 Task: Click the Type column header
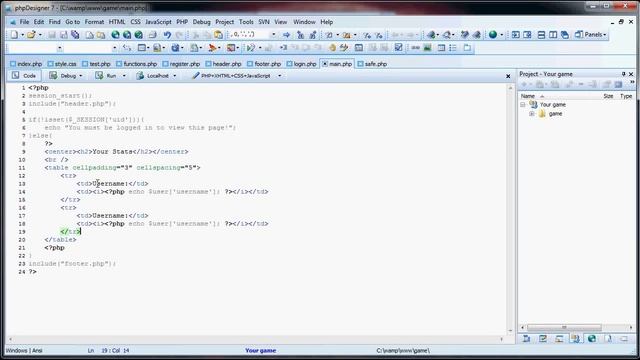626,96
